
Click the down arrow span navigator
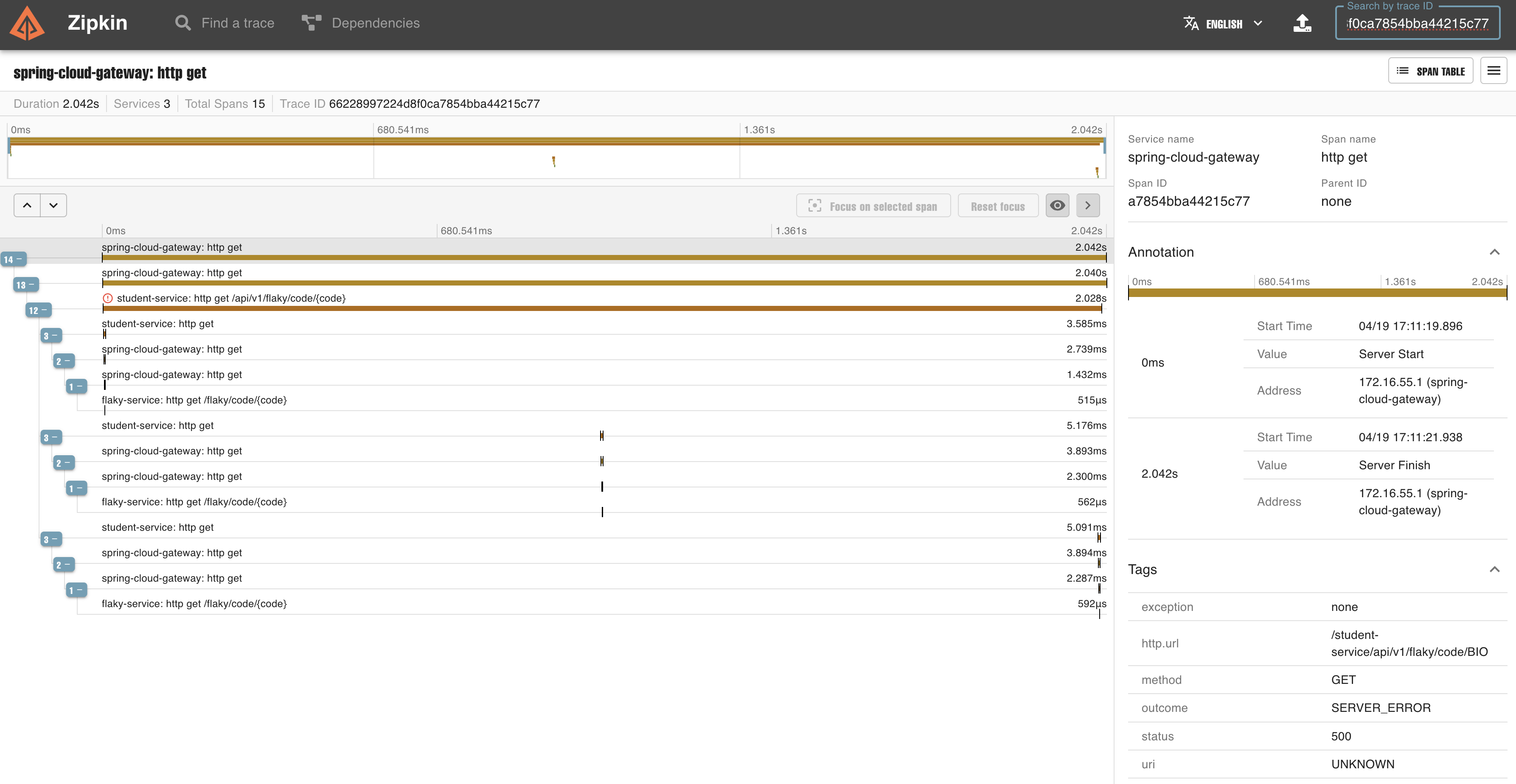(53, 205)
